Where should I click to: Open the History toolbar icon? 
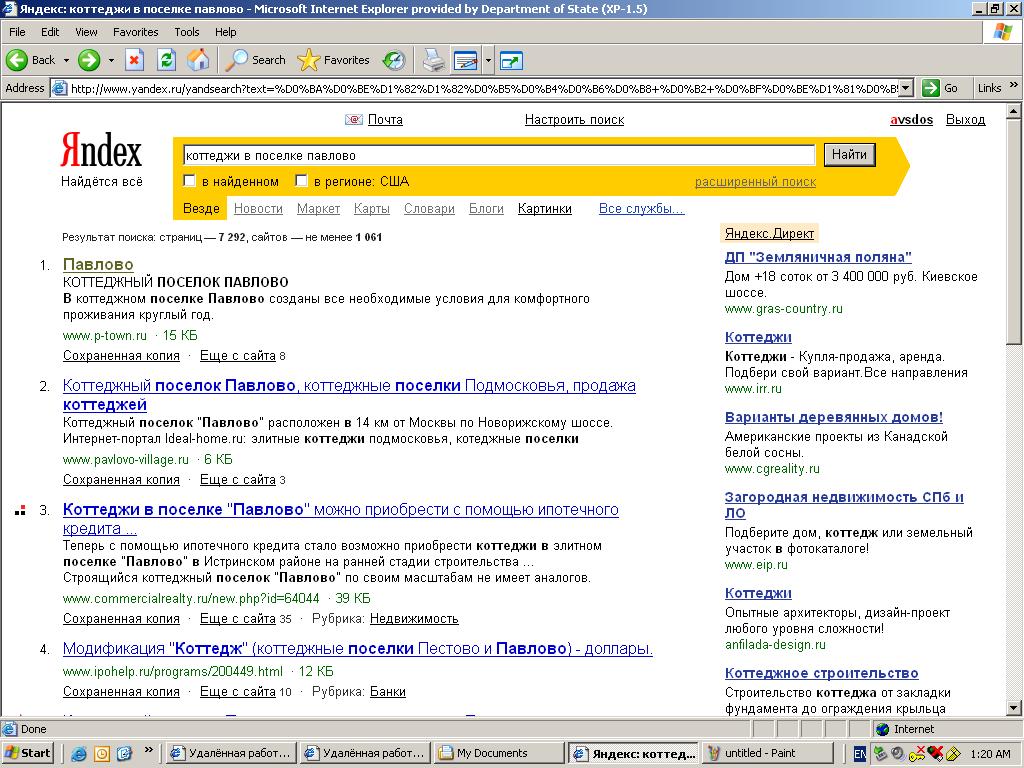tap(394, 60)
